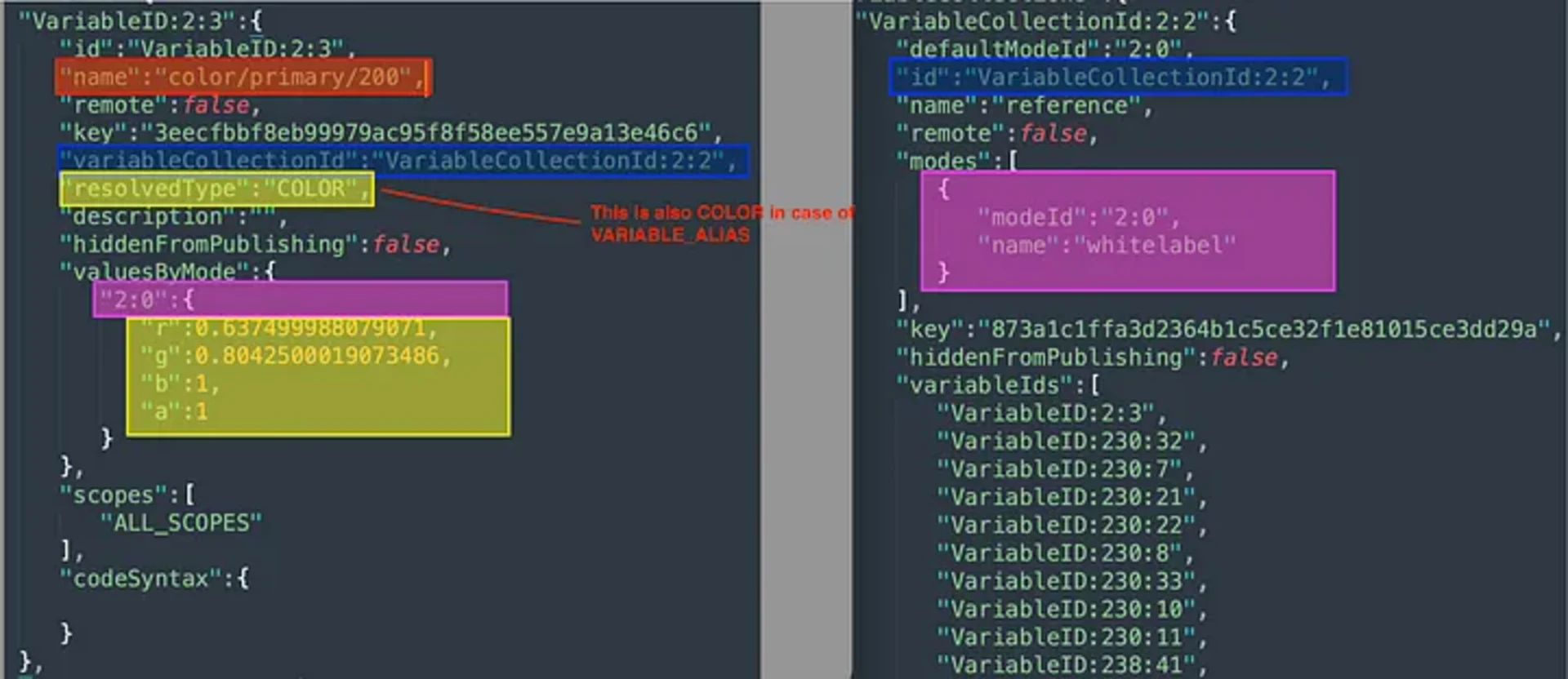Click the "scopes":[ line
The image size is (1568, 679).
point(127,495)
